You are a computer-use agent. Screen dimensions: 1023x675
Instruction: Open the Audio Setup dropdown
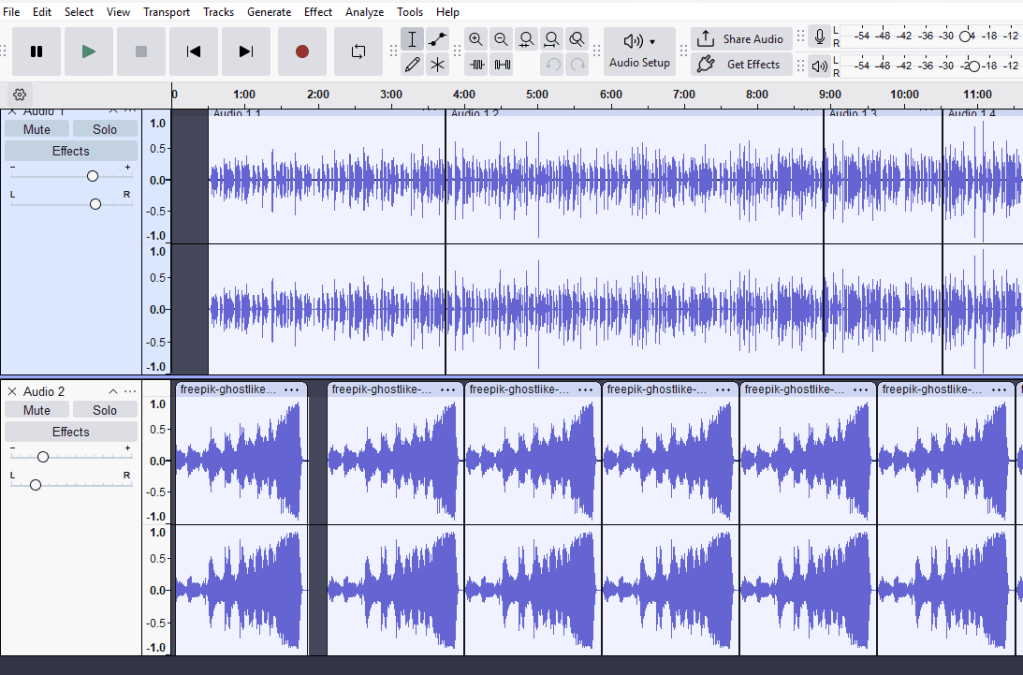pyautogui.click(x=639, y=51)
